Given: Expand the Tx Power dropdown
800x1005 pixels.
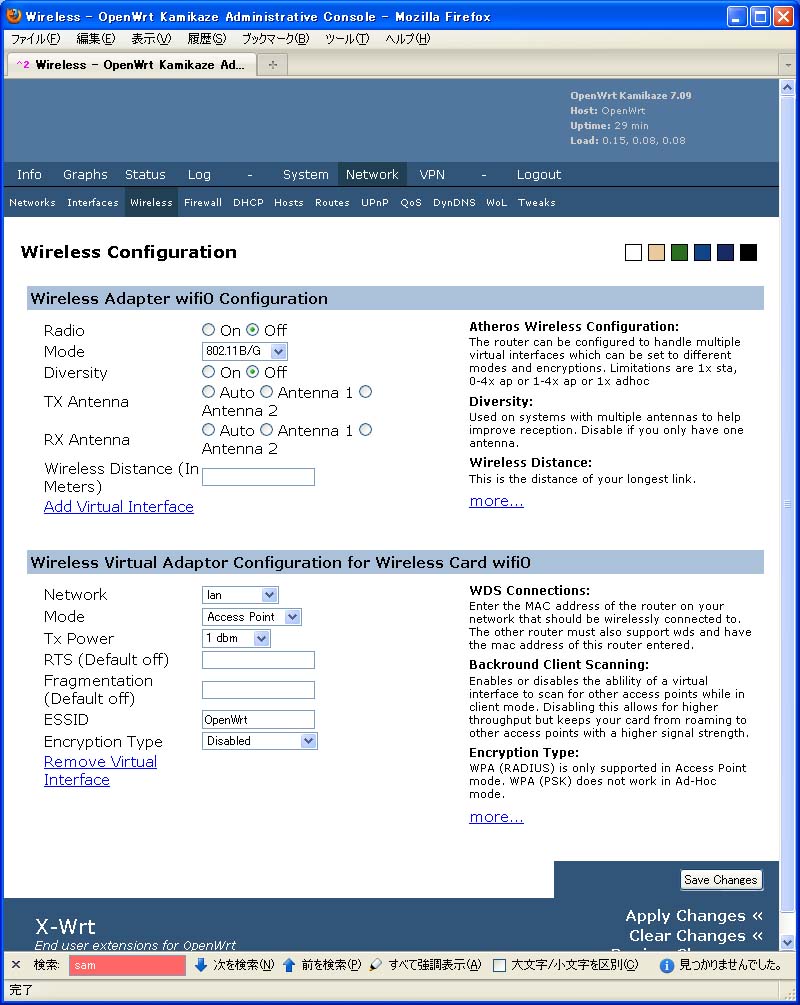Looking at the screenshot, I should [x=236, y=638].
